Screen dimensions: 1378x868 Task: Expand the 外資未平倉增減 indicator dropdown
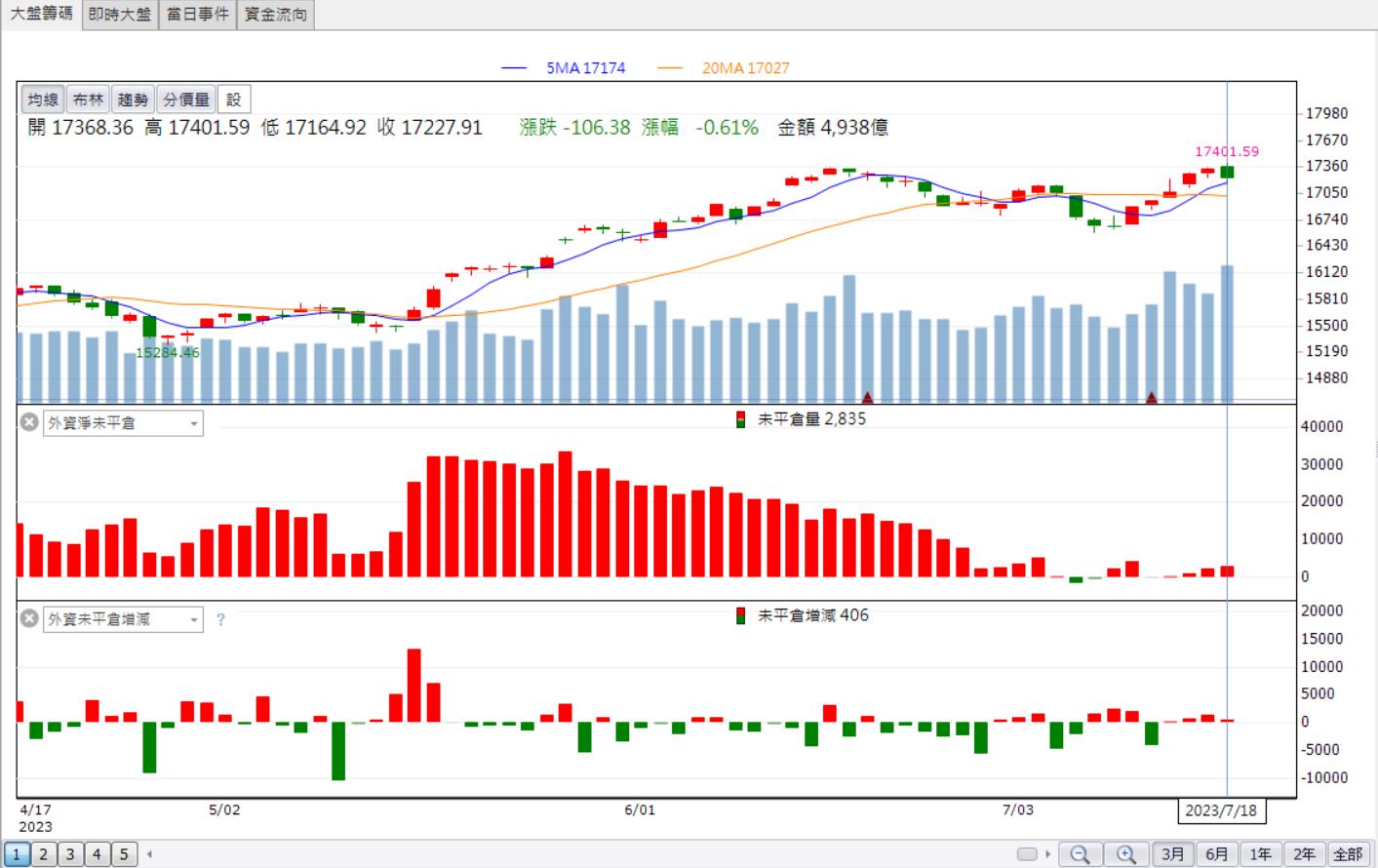point(123,619)
